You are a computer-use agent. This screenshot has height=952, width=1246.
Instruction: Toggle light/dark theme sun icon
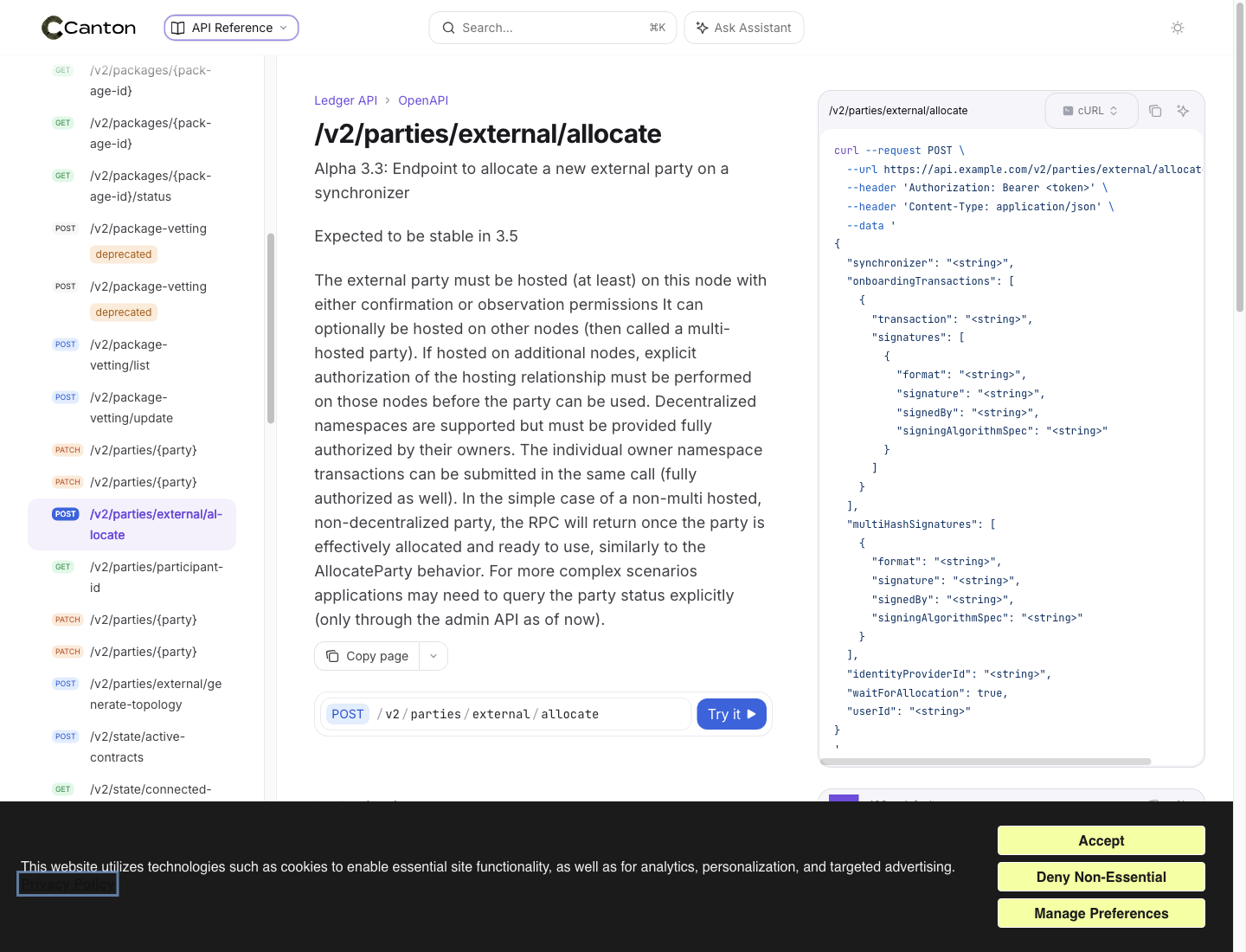[x=1178, y=28]
